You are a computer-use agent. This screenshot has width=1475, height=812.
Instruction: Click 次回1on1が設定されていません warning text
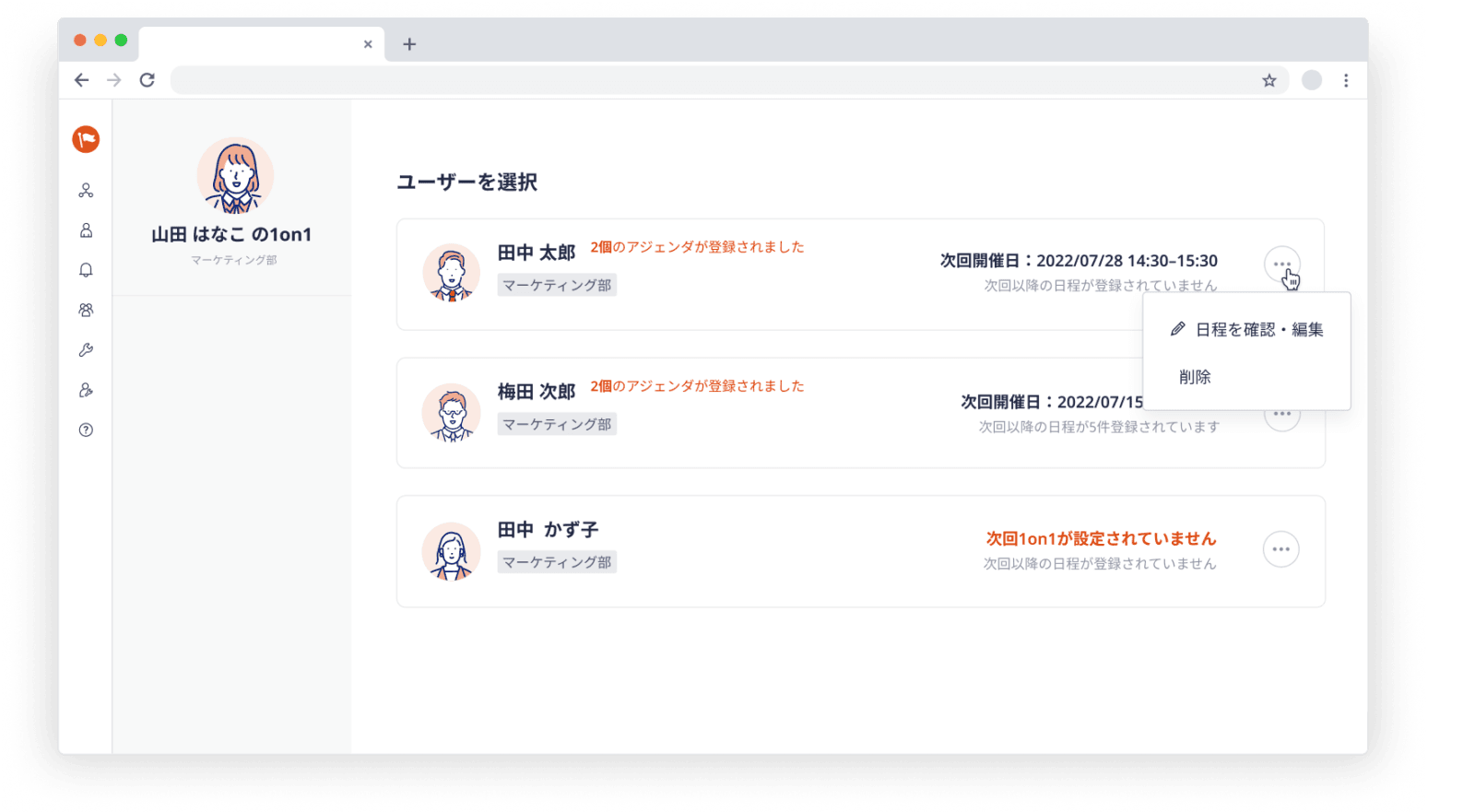tap(1102, 538)
